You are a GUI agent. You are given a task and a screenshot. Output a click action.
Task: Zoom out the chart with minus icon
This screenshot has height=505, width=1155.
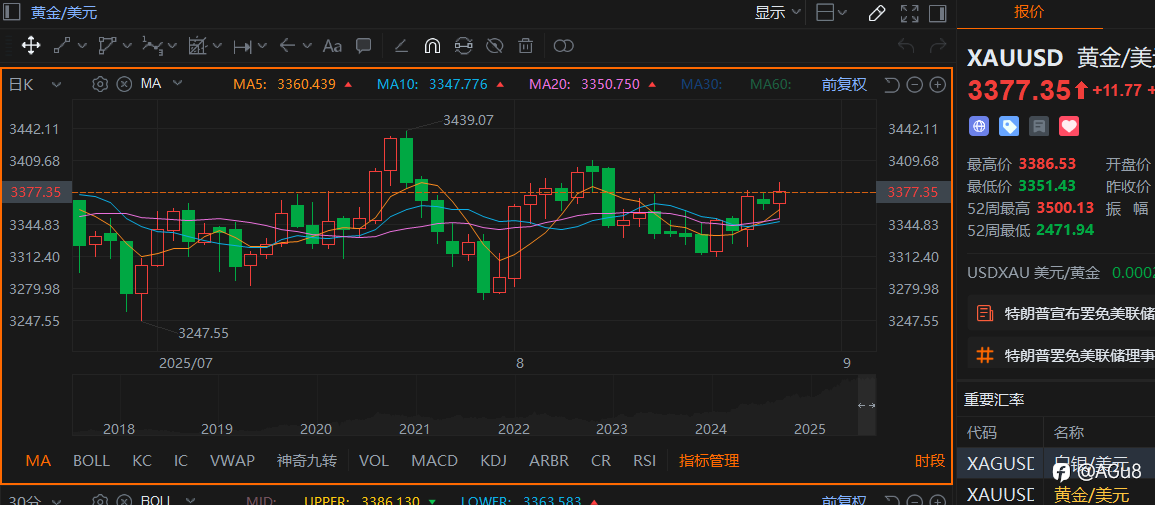point(915,85)
